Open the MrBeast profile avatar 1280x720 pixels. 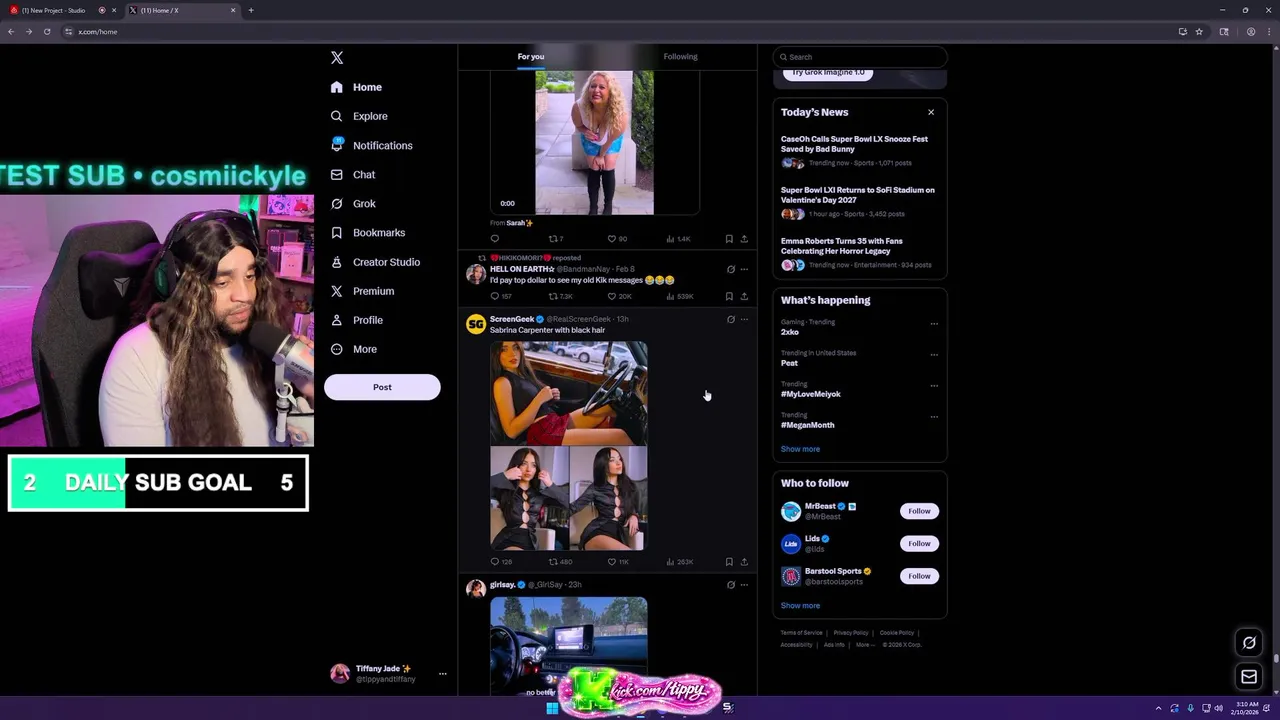coord(791,511)
